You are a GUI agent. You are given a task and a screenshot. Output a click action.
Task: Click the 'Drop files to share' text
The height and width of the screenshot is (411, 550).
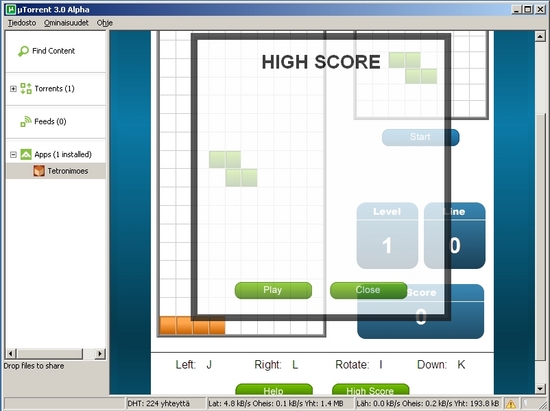(x=34, y=366)
